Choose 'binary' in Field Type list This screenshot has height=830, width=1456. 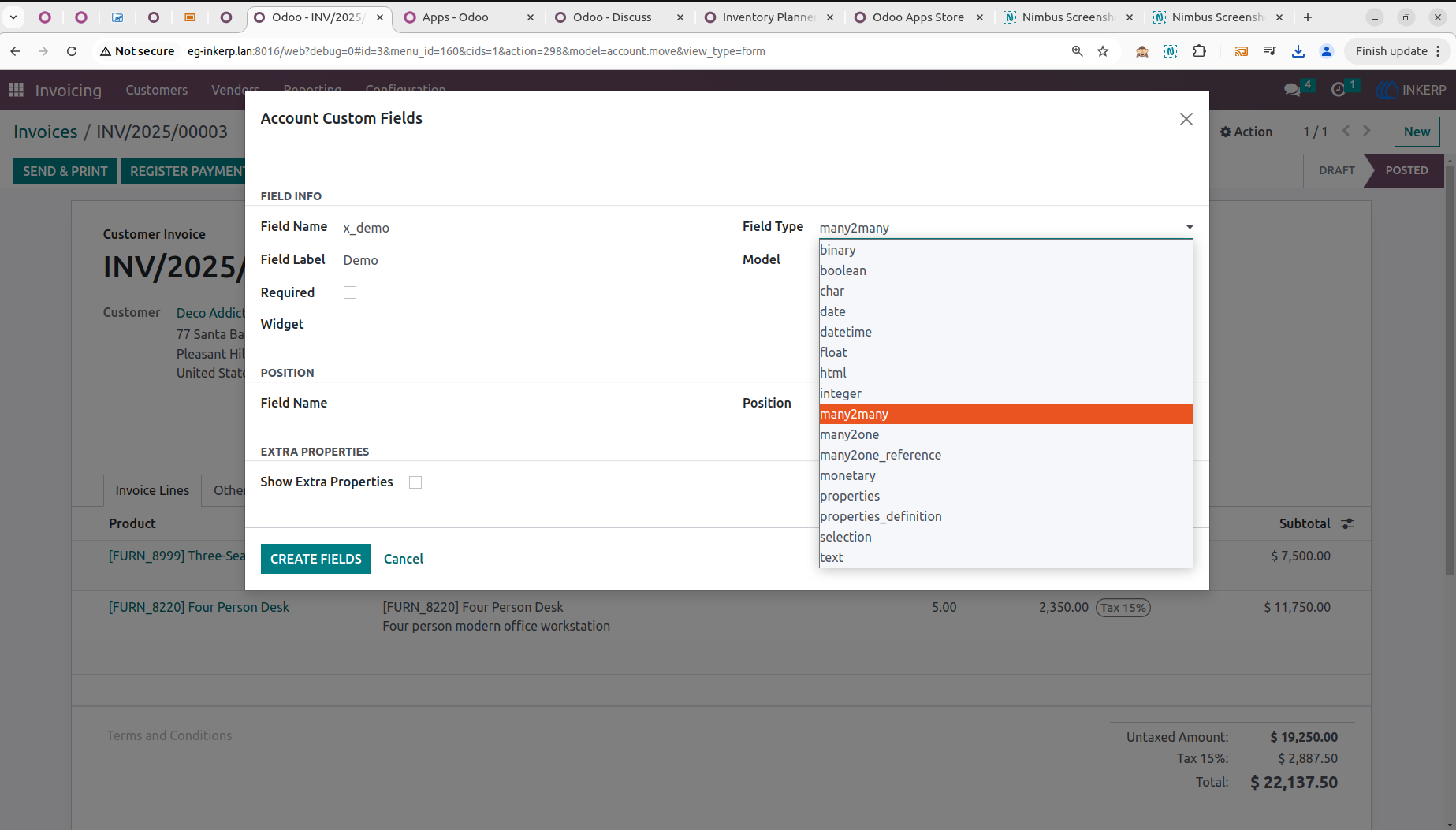[1006, 250]
